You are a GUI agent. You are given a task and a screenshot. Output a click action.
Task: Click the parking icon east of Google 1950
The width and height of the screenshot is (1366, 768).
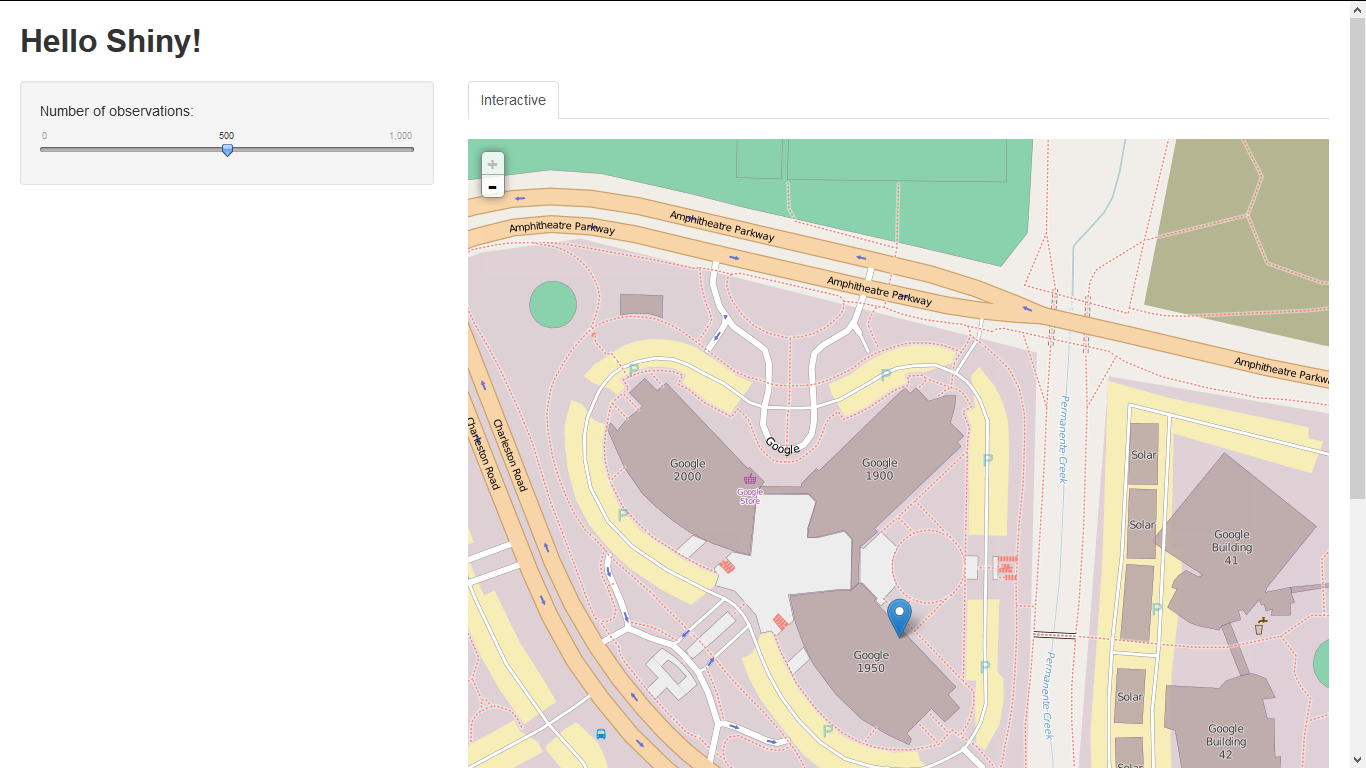pyautogui.click(x=985, y=667)
